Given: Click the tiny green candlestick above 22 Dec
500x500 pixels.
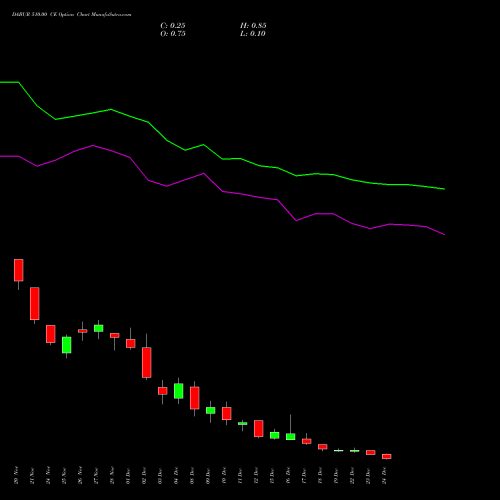Looking at the screenshot, I should 355,451.
